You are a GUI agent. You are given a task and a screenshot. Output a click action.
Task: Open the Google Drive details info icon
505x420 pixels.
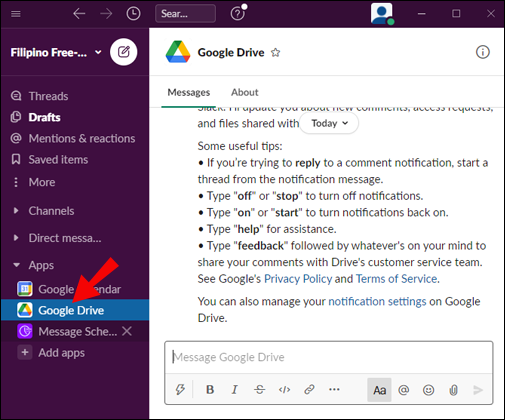(482, 52)
